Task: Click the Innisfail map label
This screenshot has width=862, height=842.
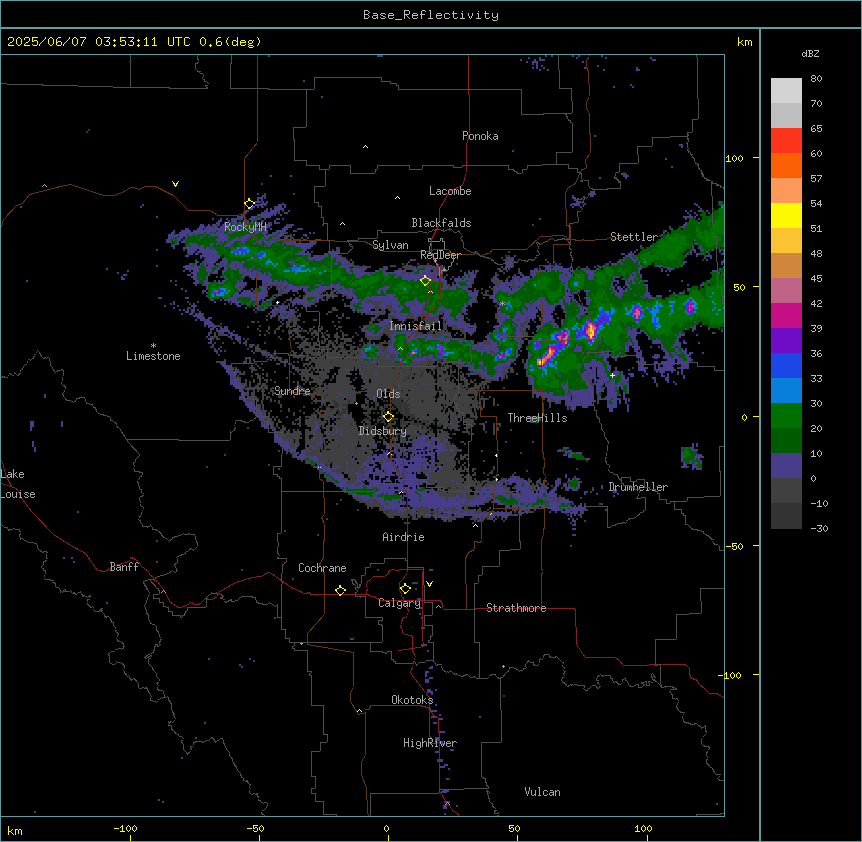Action: 415,326
